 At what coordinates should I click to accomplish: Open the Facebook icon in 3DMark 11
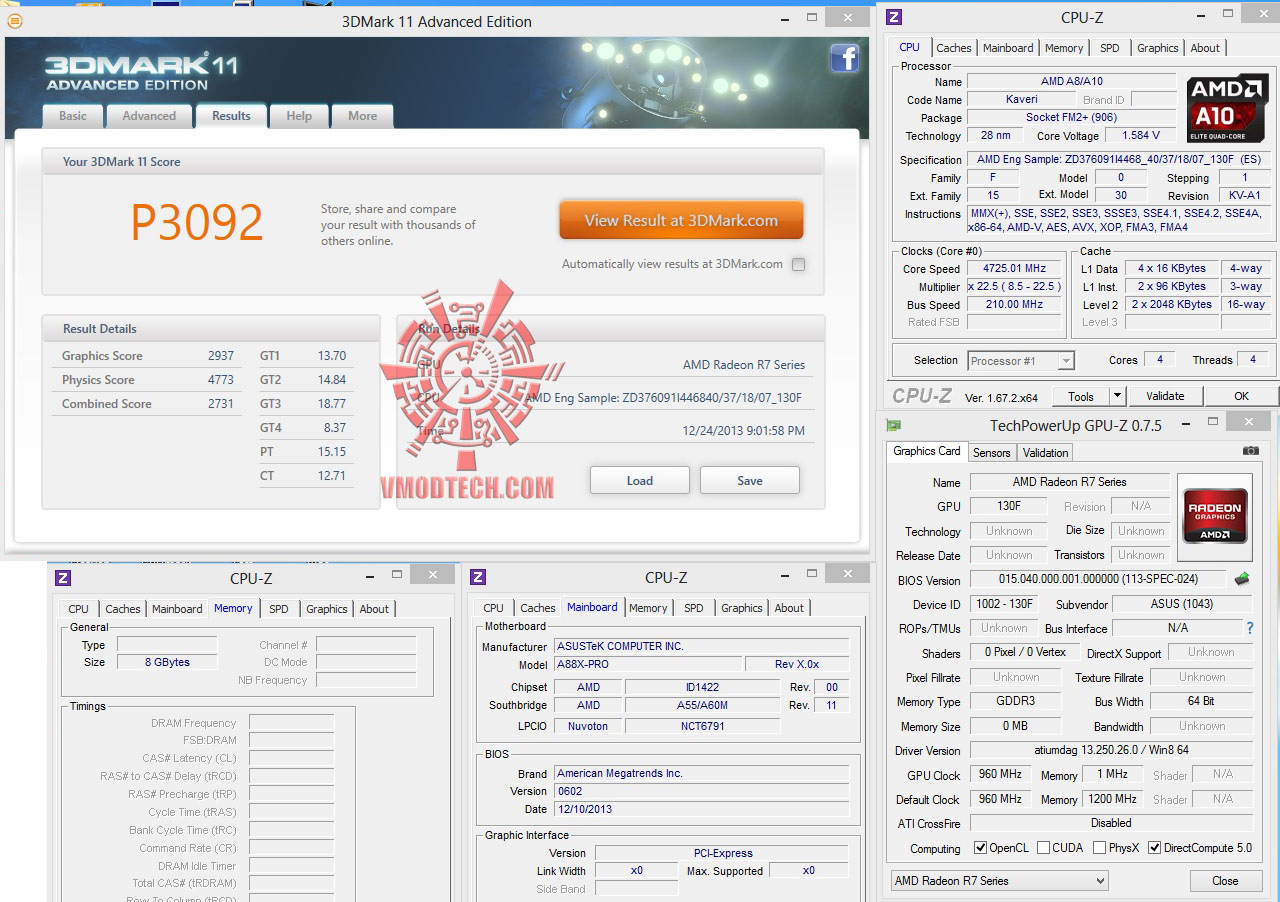coord(845,58)
